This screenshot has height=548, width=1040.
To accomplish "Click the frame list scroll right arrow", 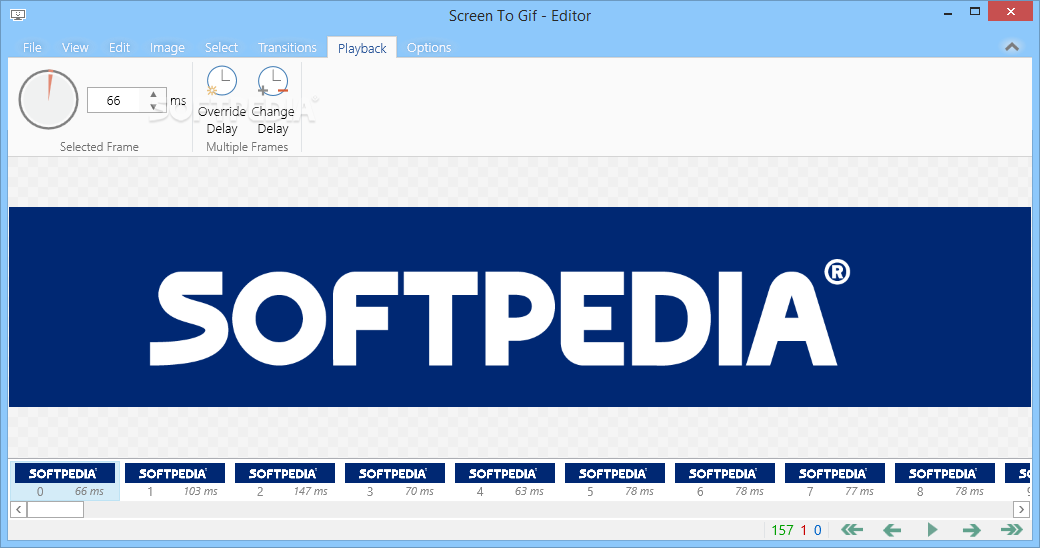I will [1021, 510].
